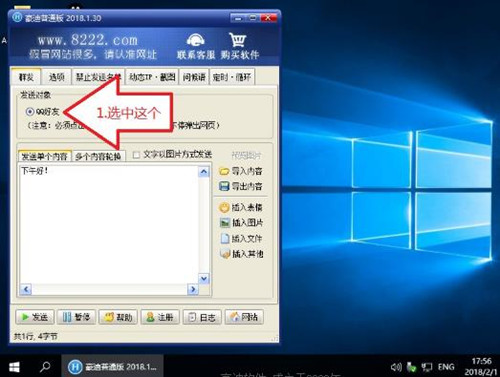This screenshot has width=500, height=377.
Task: Open the 日志 button
Action: point(202,317)
